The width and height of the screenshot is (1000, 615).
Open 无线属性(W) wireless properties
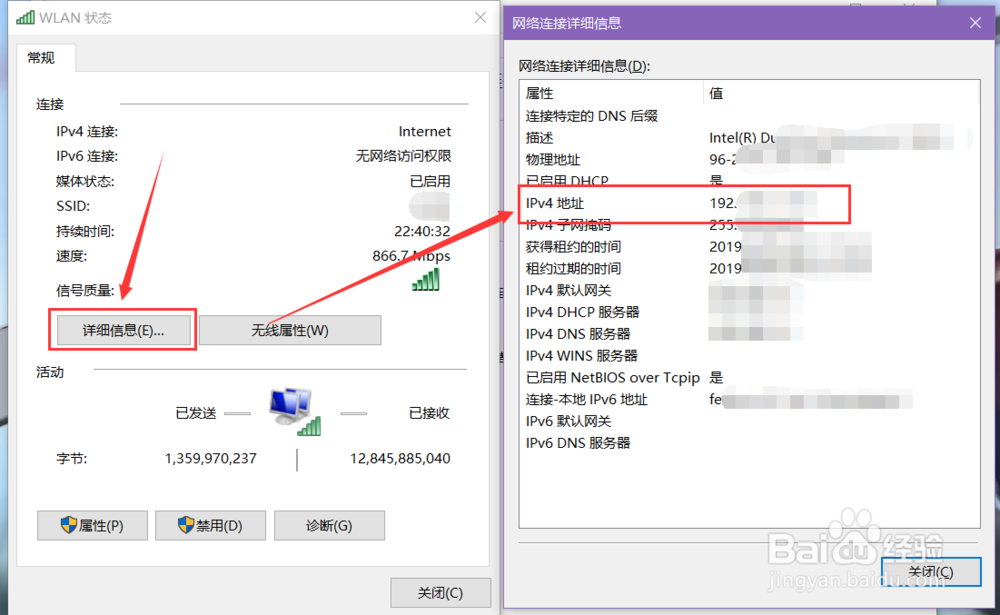click(290, 330)
